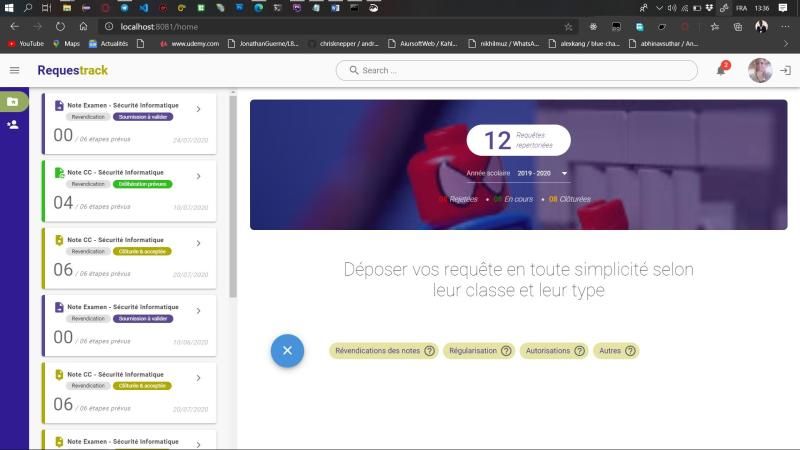The image size is (800, 450).
Task: Click the logout icon in header
Action: click(785, 70)
